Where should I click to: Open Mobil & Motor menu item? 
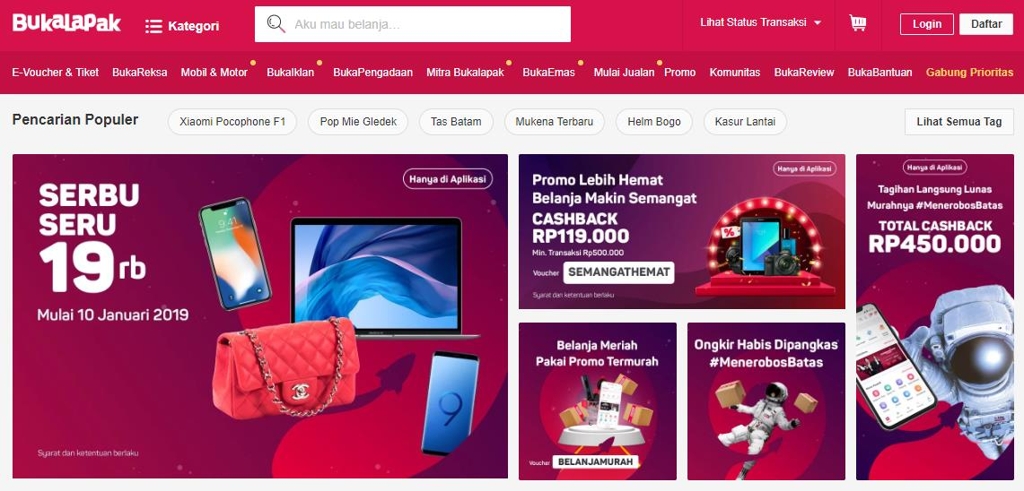point(214,72)
